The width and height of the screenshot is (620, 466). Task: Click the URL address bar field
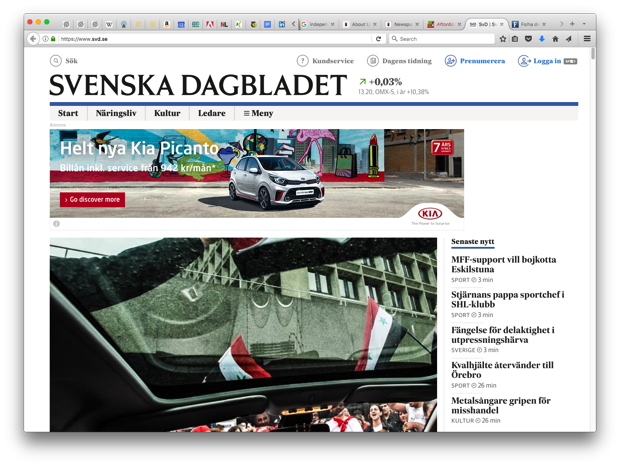pyautogui.click(x=215, y=39)
